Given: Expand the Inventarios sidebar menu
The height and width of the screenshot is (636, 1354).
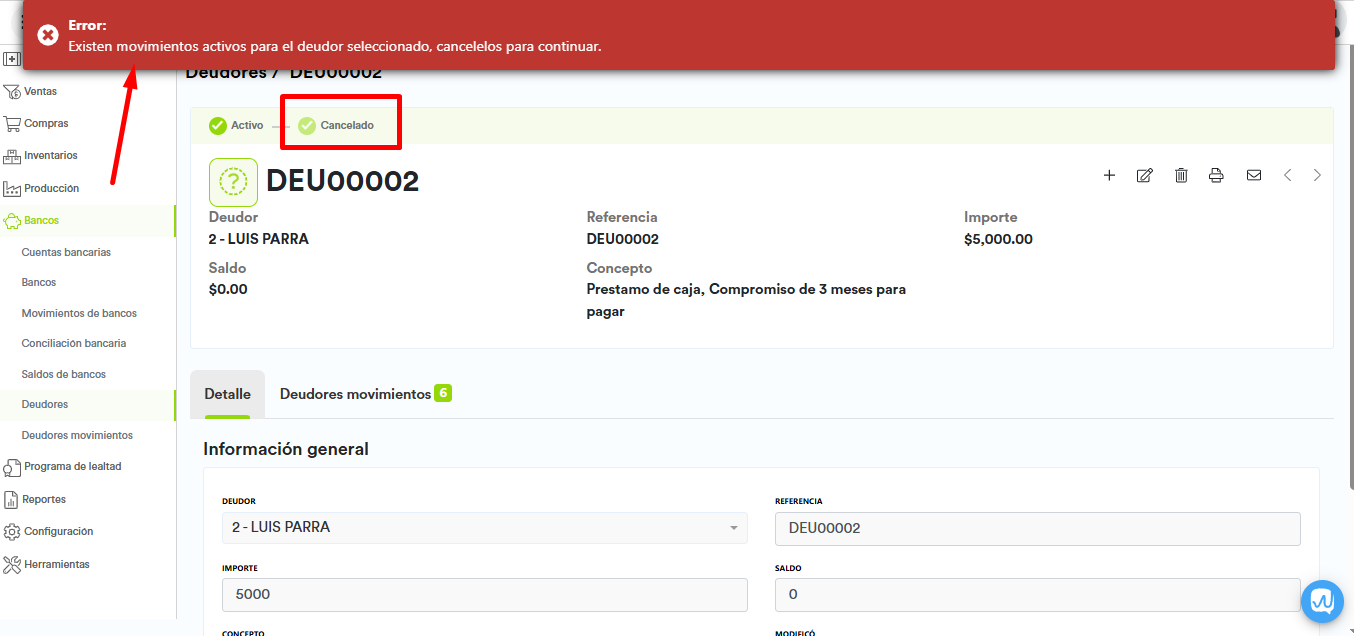Looking at the screenshot, I should click(50, 156).
